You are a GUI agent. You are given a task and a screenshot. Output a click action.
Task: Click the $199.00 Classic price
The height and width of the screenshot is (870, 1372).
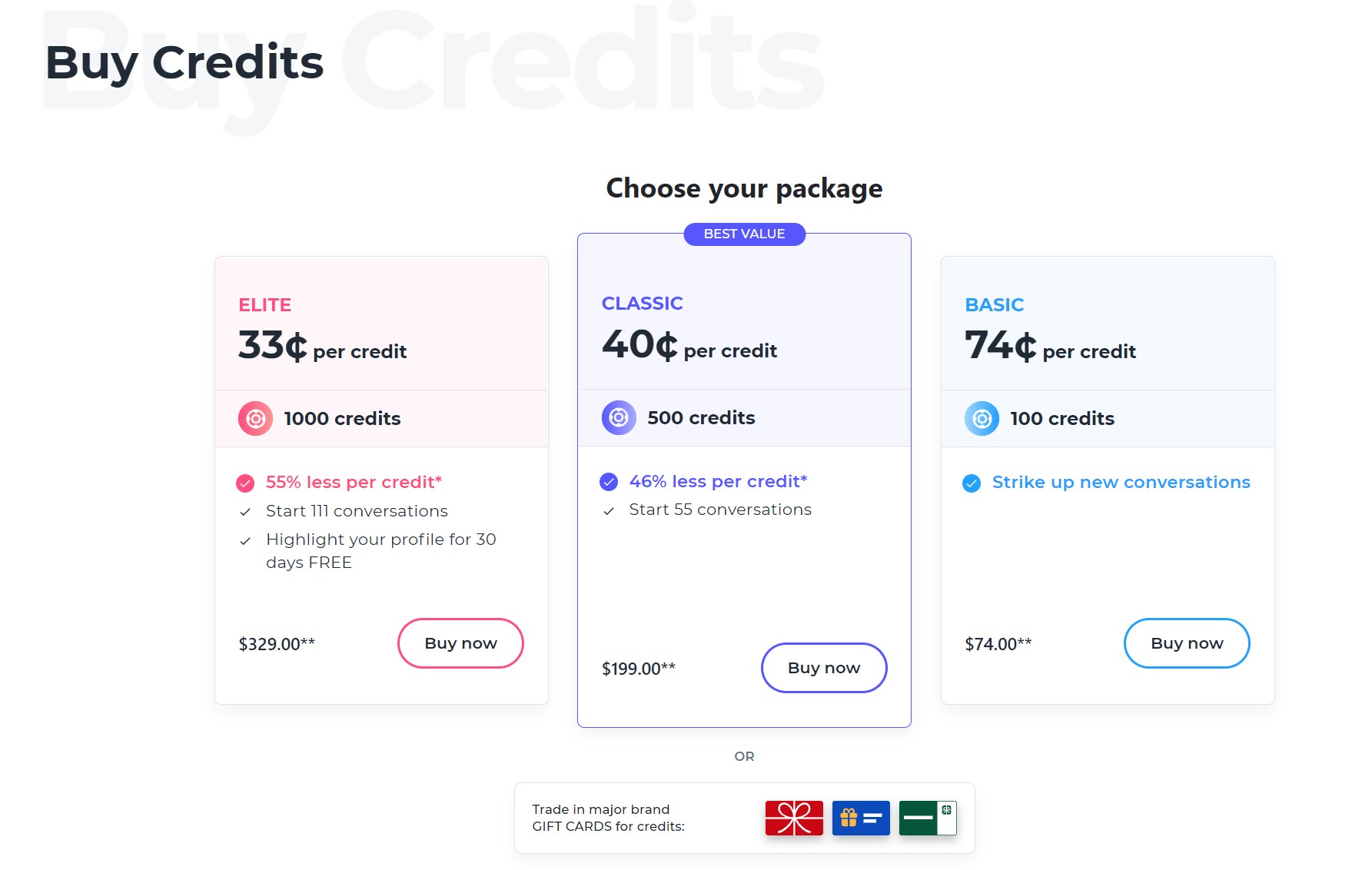(x=638, y=669)
